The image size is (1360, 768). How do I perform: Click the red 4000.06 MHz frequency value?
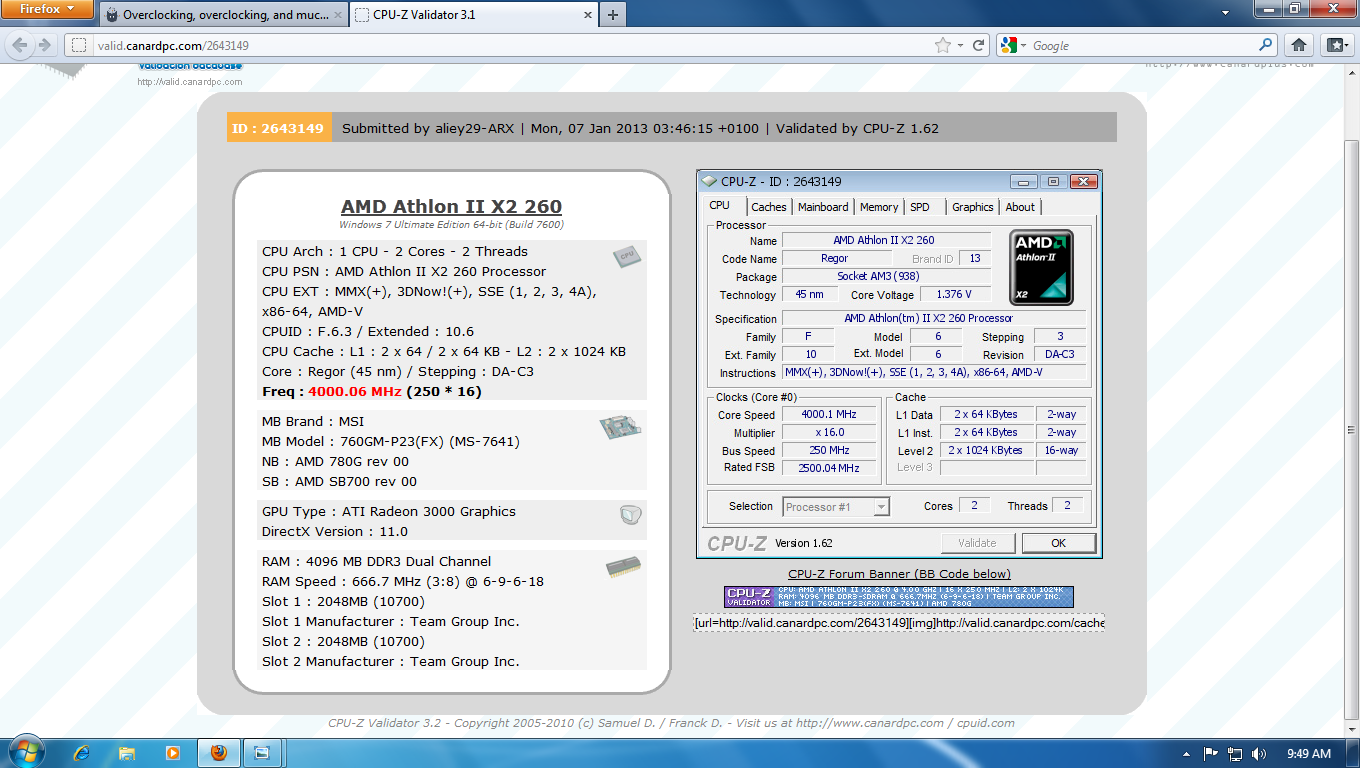[x=354, y=391]
